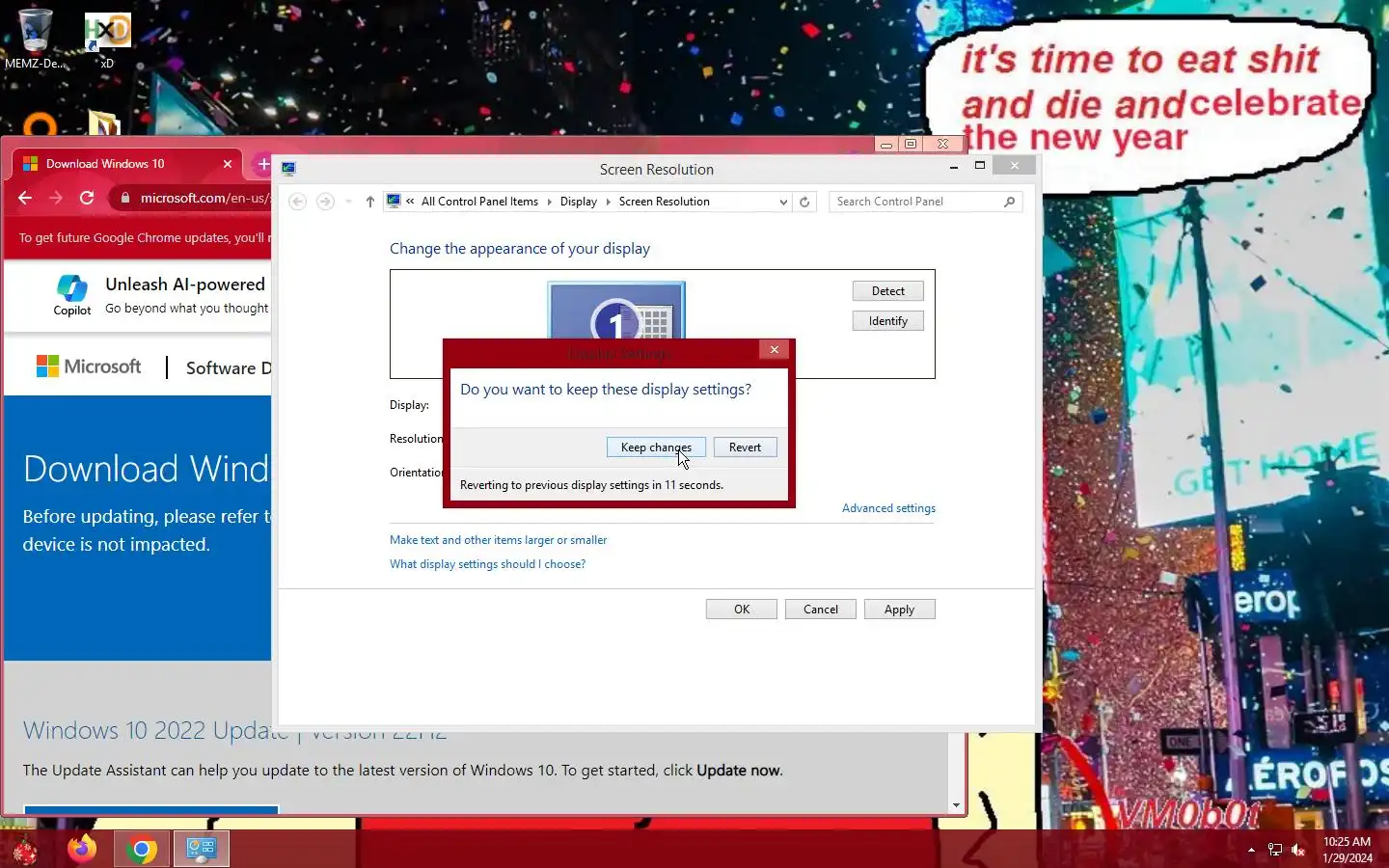The height and width of the screenshot is (868, 1389).
Task: Click the search magnifier icon
Action: (x=1010, y=202)
